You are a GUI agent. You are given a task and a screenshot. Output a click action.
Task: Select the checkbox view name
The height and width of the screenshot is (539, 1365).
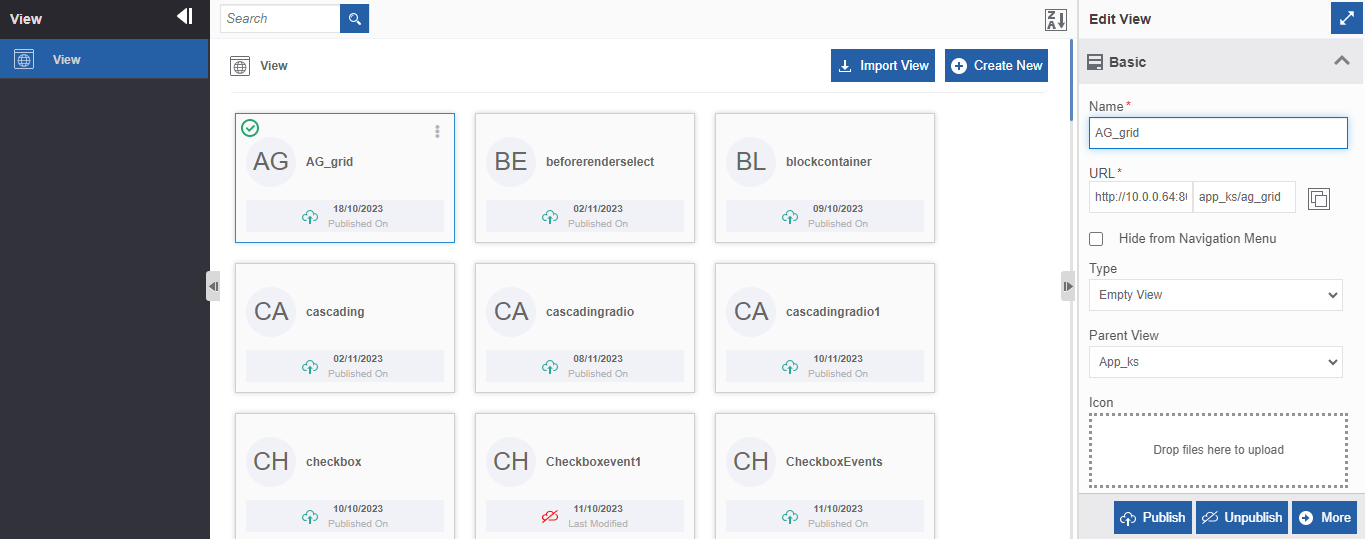point(334,462)
